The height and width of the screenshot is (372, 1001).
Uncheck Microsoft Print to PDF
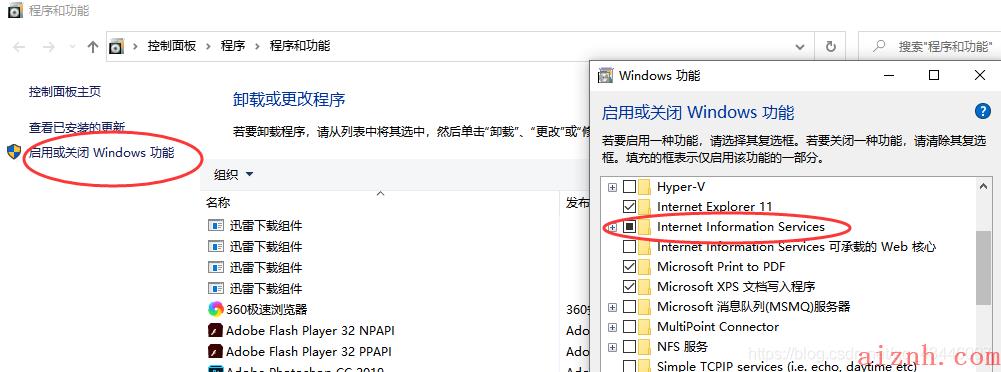click(629, 266)
